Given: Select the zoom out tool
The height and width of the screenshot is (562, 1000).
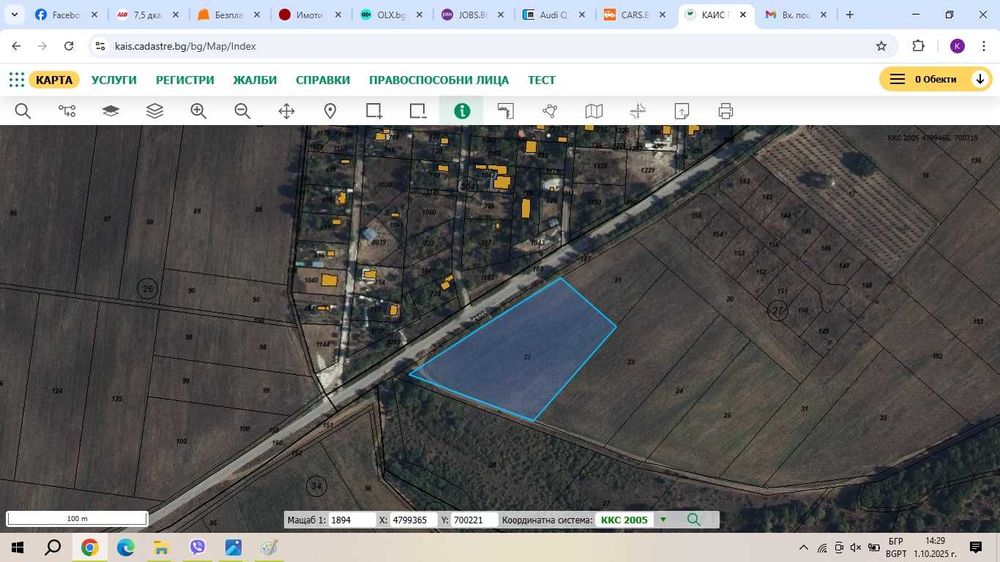Looking at the screenshot, I should point(242,111).
